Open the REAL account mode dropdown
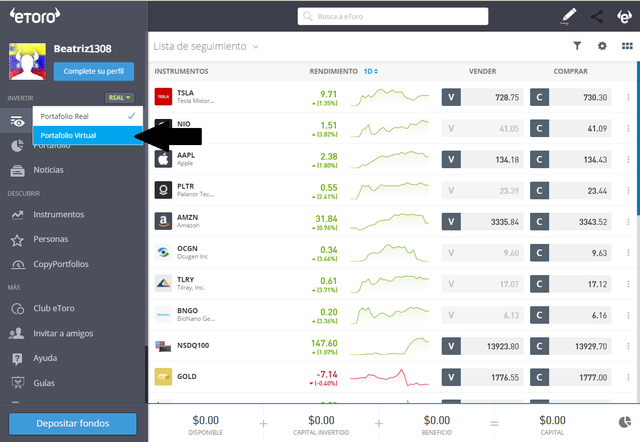This screenshot has height=442, width=640. point(120,98)
